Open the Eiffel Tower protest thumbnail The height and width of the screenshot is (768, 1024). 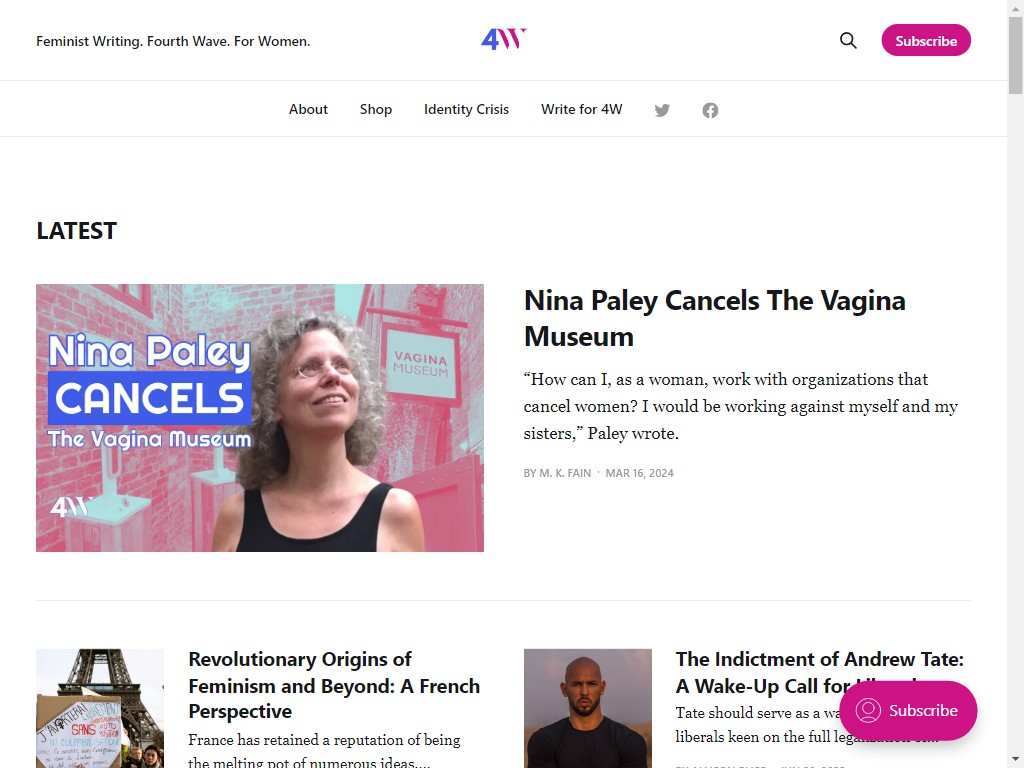[x=100, y=708]
